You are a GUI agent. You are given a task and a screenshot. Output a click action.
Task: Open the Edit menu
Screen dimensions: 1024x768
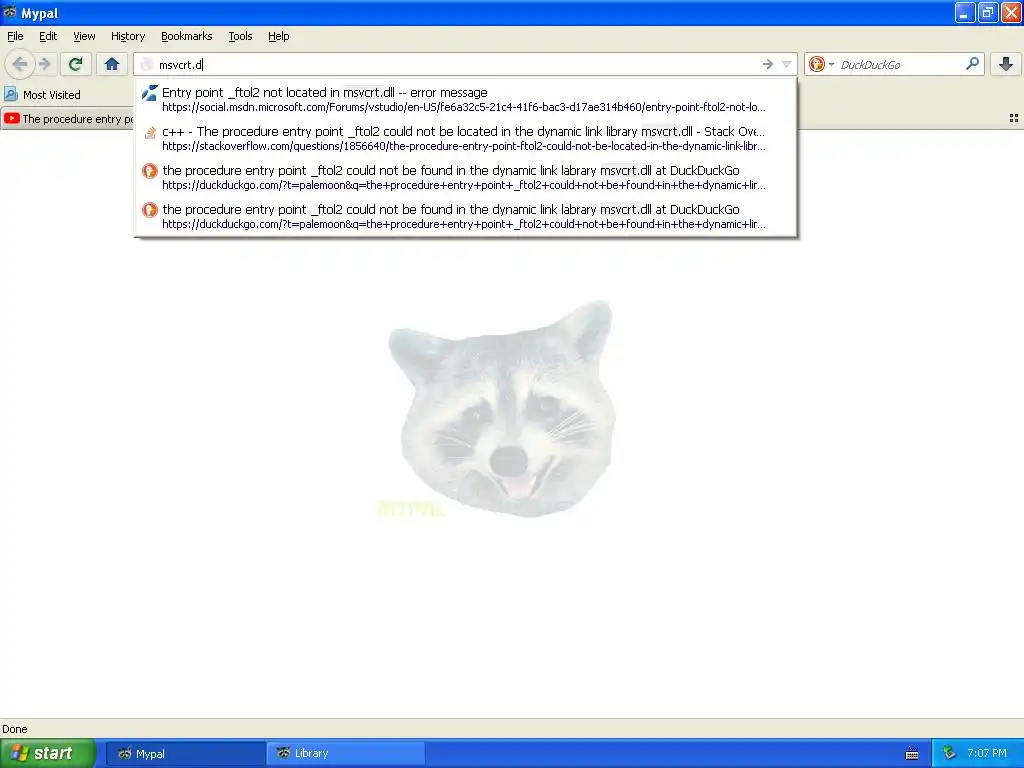pyautogui.click(x=48, y=36)
